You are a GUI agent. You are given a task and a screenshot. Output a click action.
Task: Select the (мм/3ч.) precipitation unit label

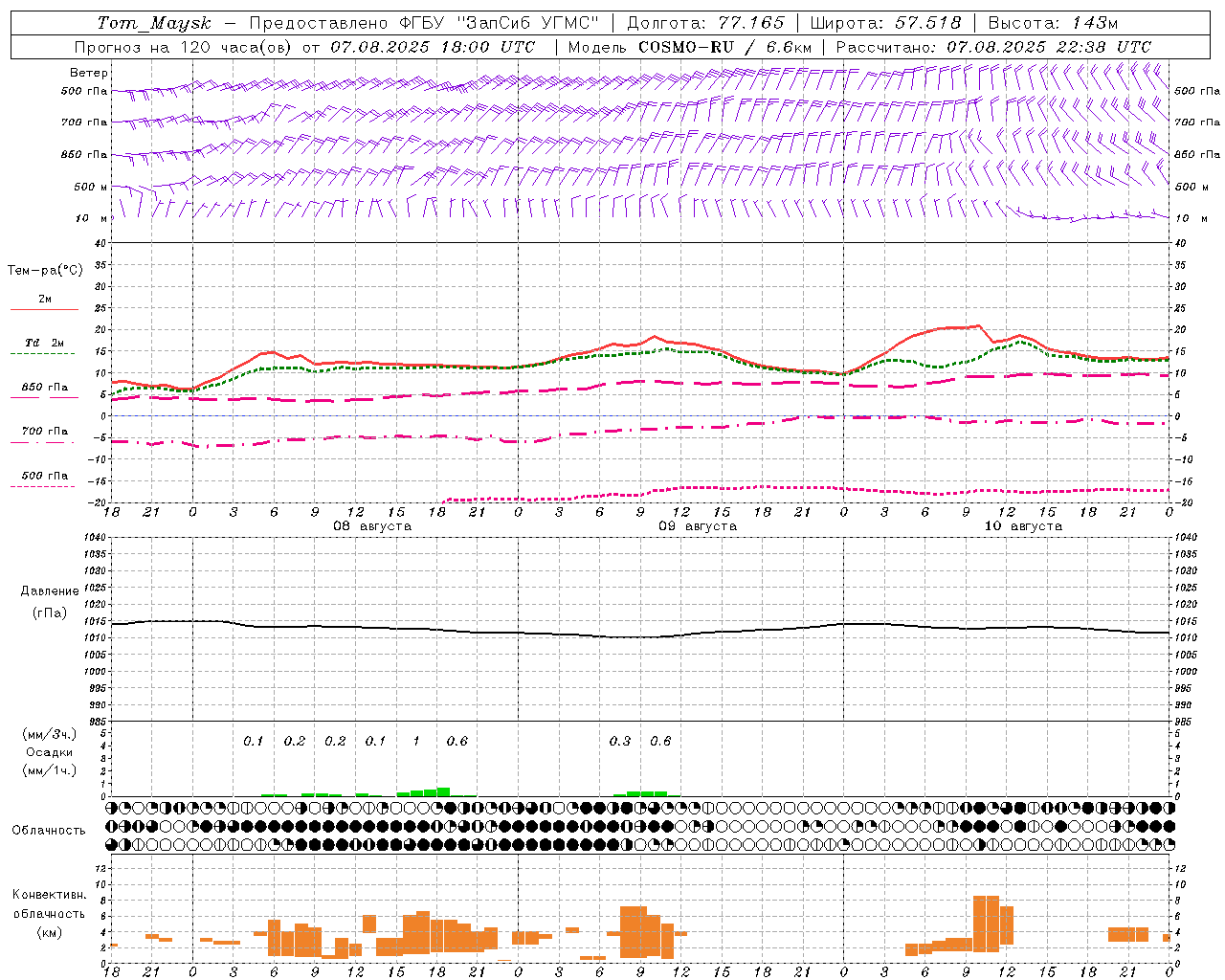tap(50, 734)
